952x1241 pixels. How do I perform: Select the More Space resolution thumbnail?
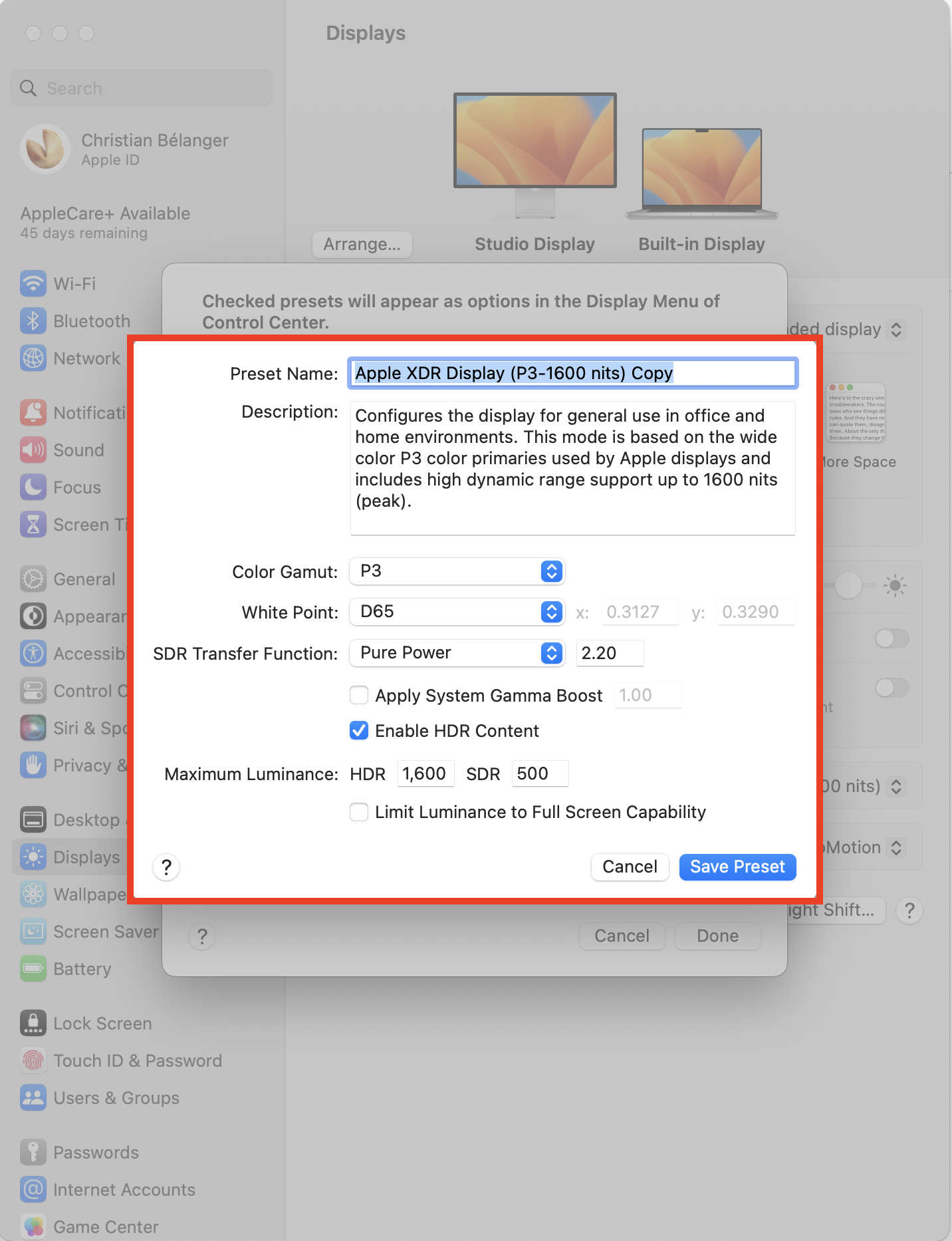point(856,412)
